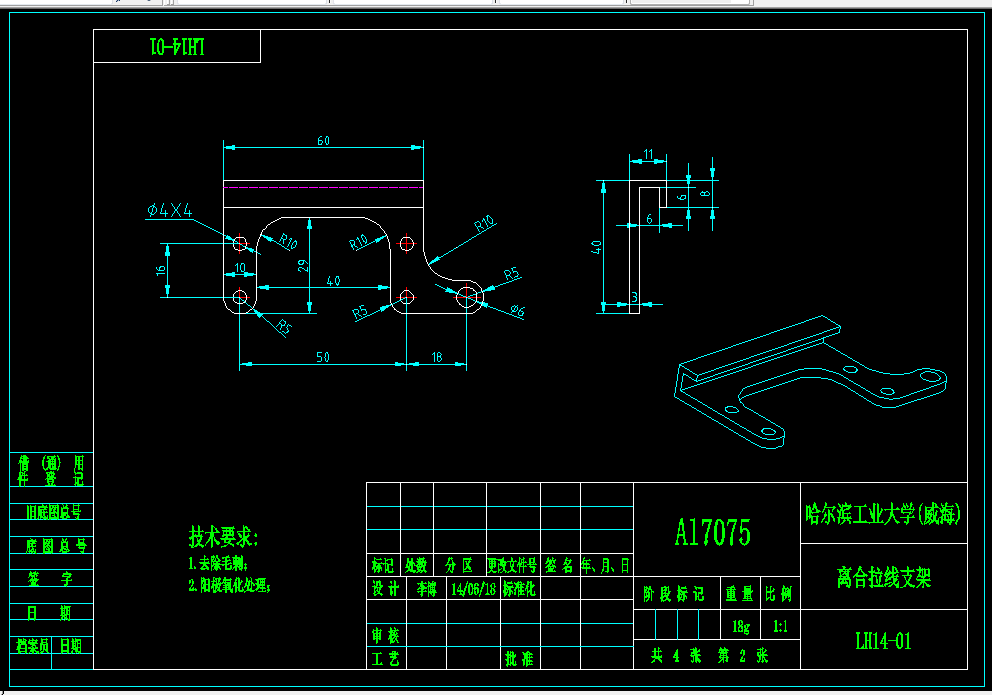The height and width of the screenshot is (695, 992).
Task: Select the 10 dimension text
Action: (x=240, y=268)
